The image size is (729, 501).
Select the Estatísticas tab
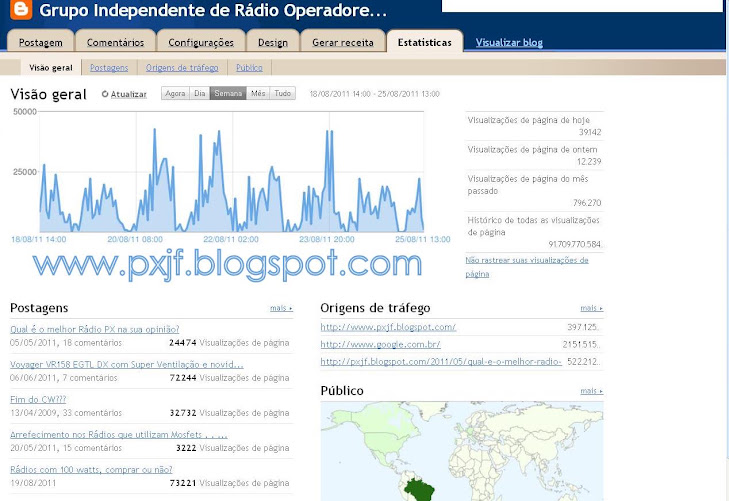424,42
